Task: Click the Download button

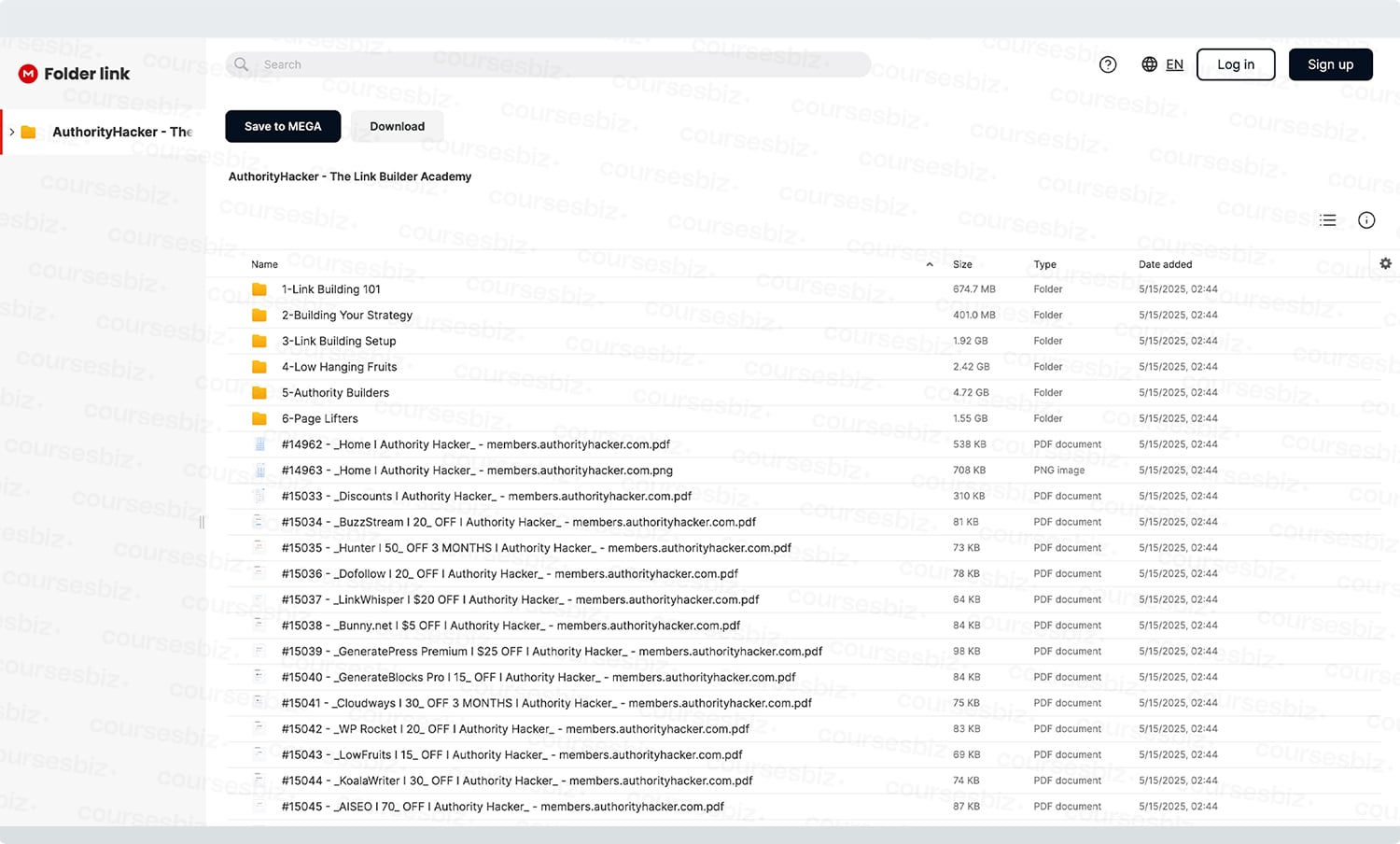Action: [x=397, y=127]
